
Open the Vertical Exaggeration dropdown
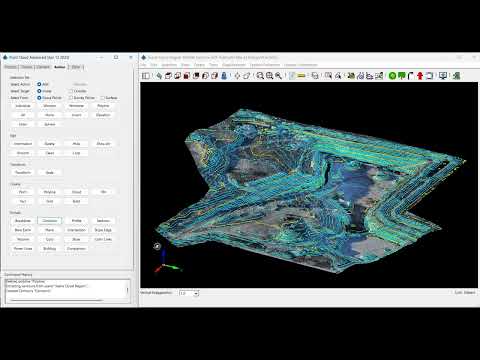click(189, 293)
